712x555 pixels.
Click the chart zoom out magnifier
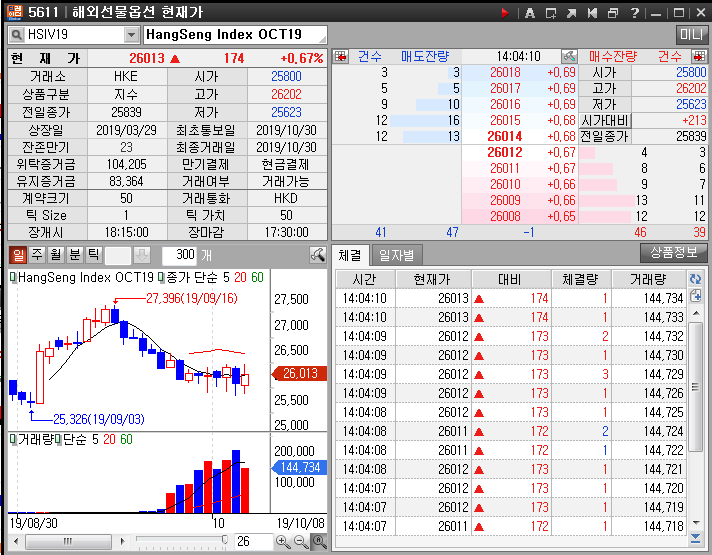(301, 542)
